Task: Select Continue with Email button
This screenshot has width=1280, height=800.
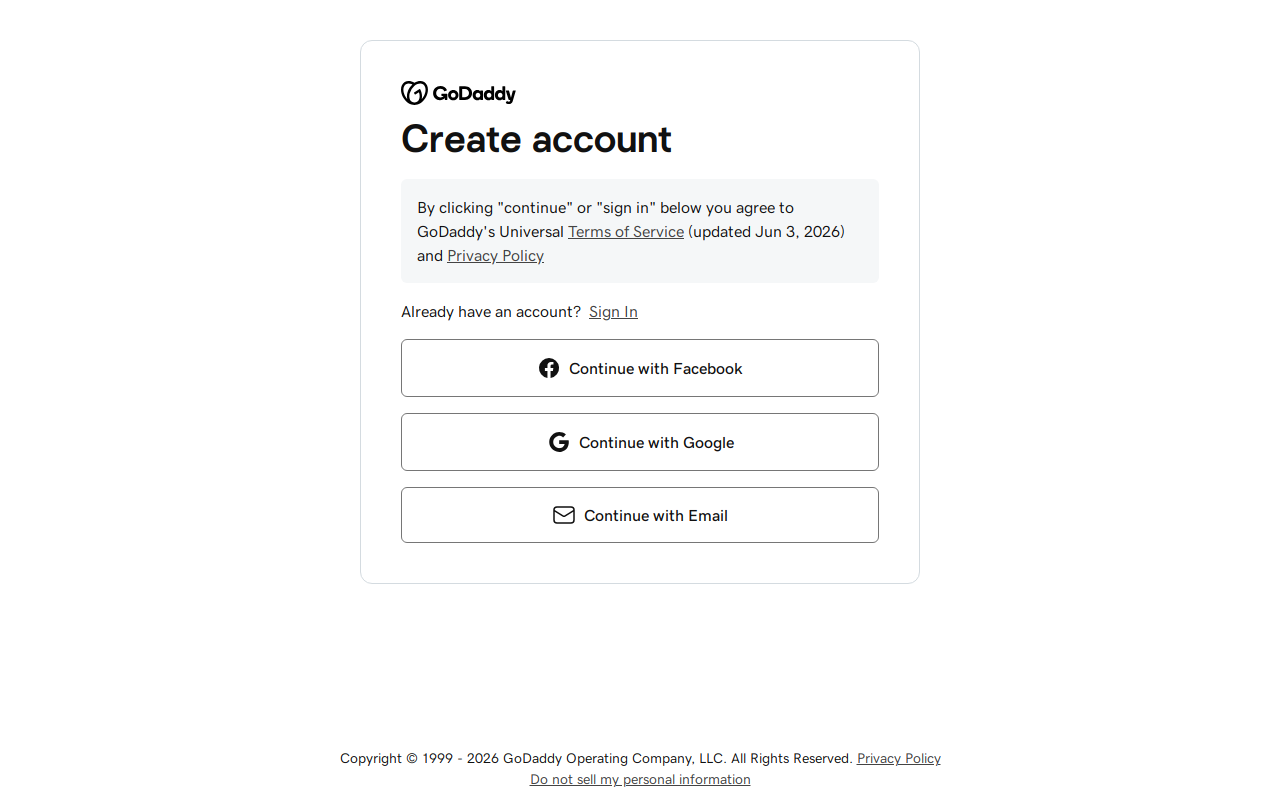Action: tap(640, 515)
